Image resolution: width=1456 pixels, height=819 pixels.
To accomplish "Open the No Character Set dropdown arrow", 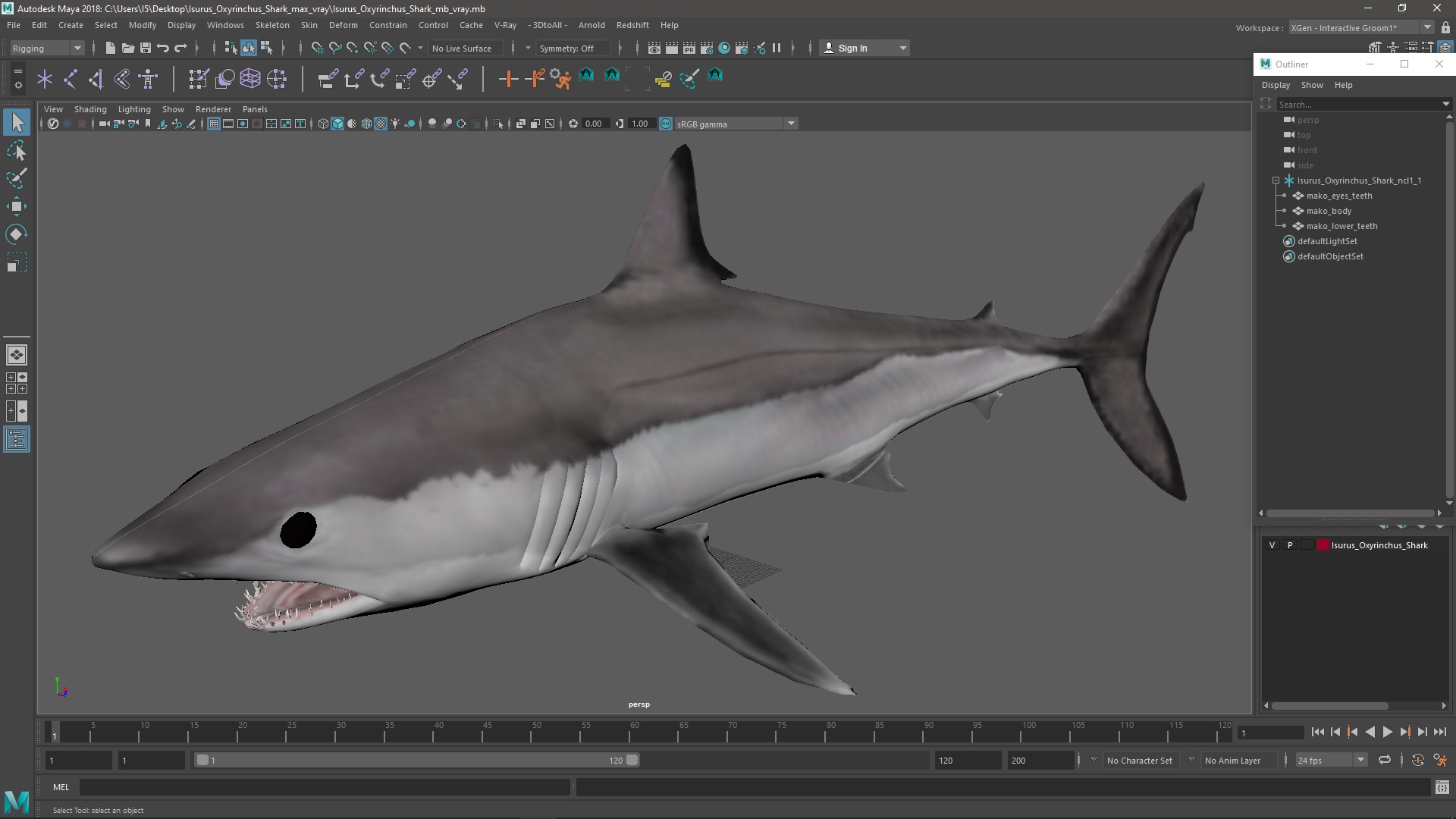I will coord(1093,760).
